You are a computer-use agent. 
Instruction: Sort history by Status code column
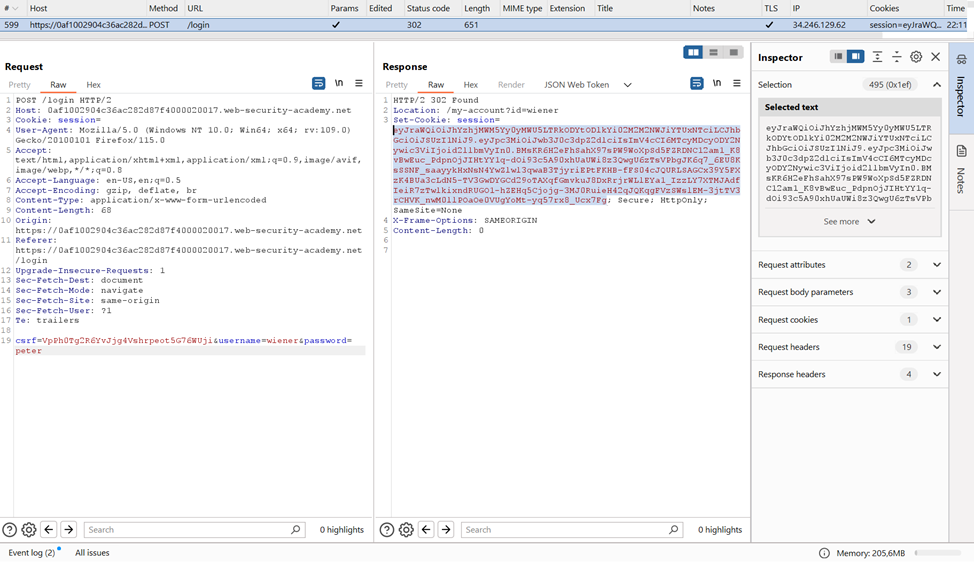pos(429,9)
